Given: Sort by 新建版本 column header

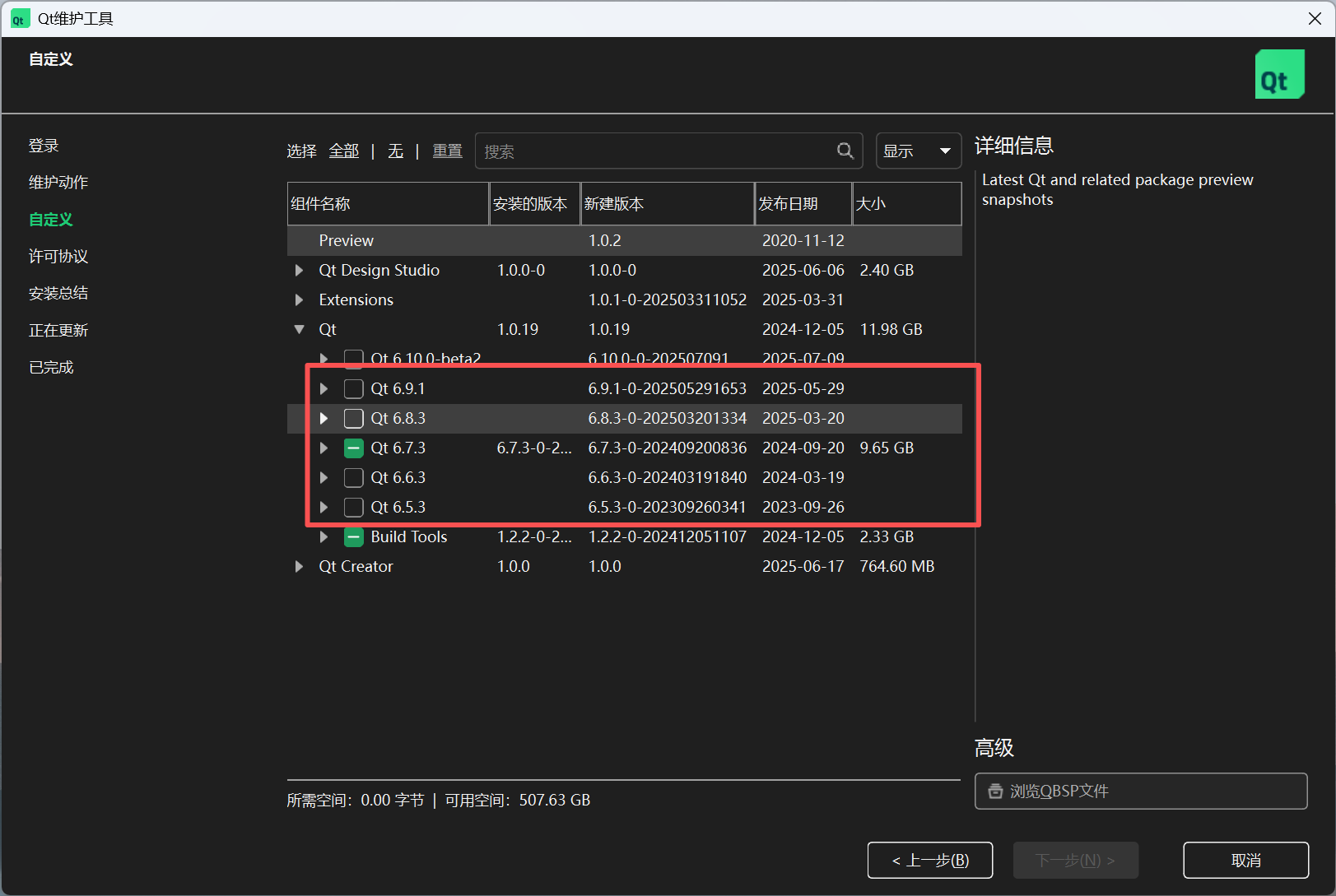Looking at the screenshot, I should point(668,203).
